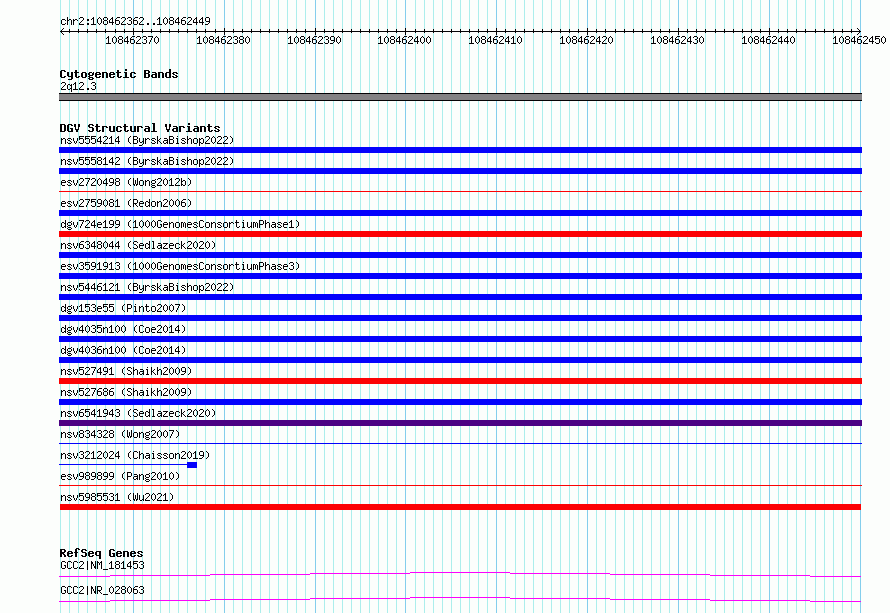Open variant dgv4035n100 (Coe2014)
Viewport: 890px width, 613px height.
pyautogui.click(x=123, y=329)
